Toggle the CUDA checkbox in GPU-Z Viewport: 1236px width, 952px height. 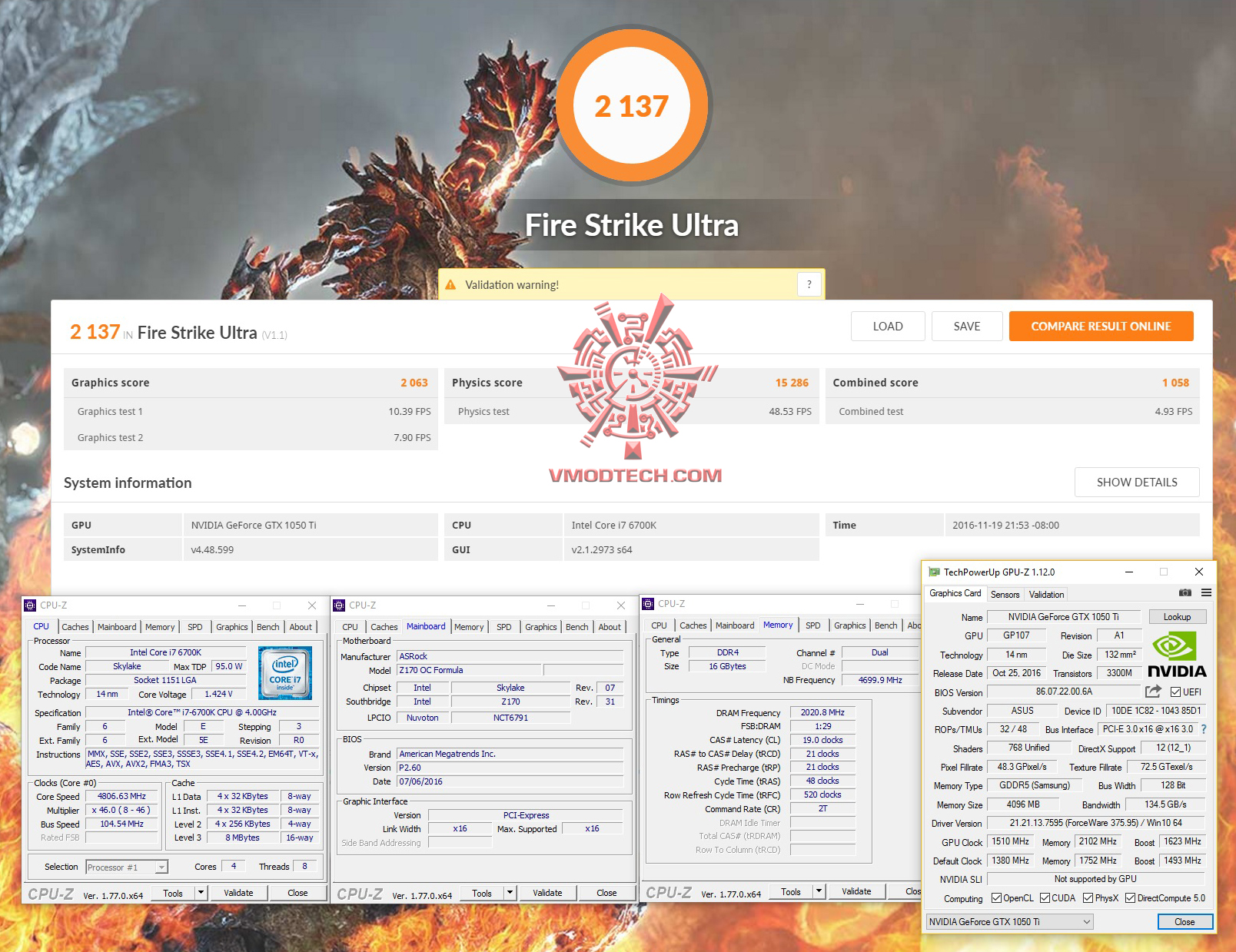pyautogui.click(x=1047, y=897)
